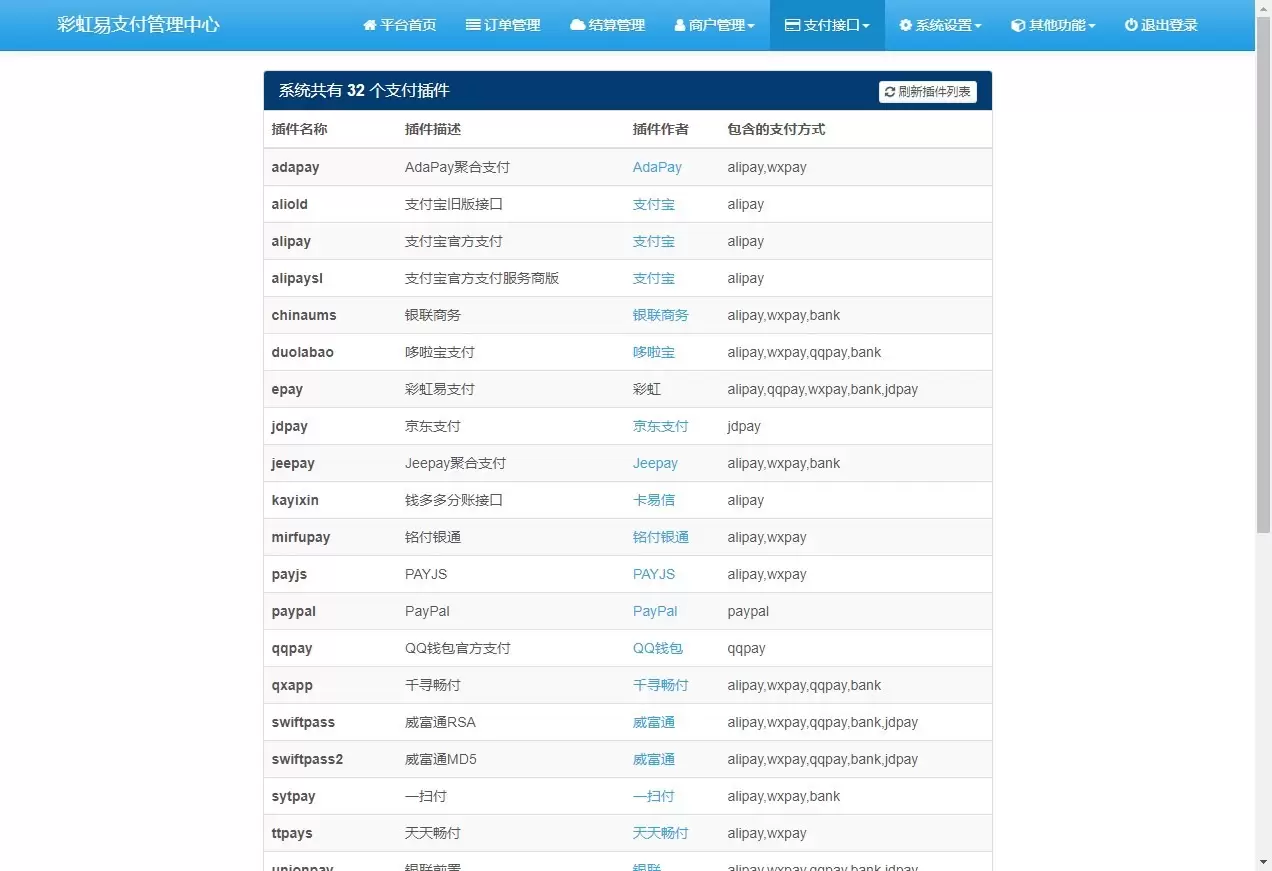Open the 支付宝 author link in alipaysl row
1272x871 pixels.
654,278
